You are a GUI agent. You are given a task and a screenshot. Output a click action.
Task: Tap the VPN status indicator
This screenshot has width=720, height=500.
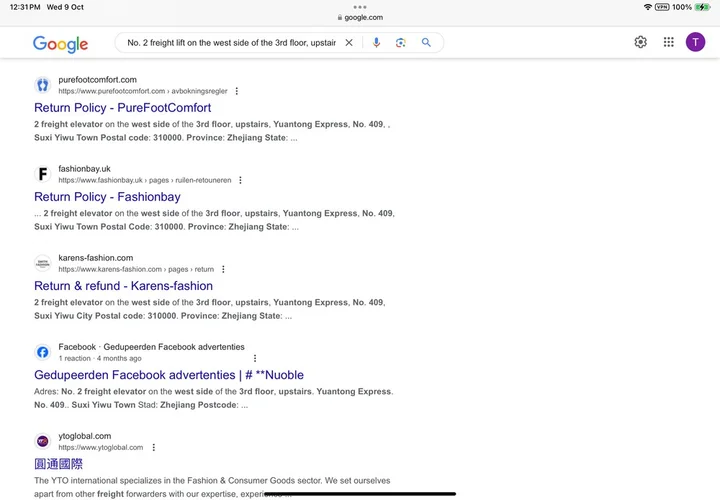(x=662, y=7)
